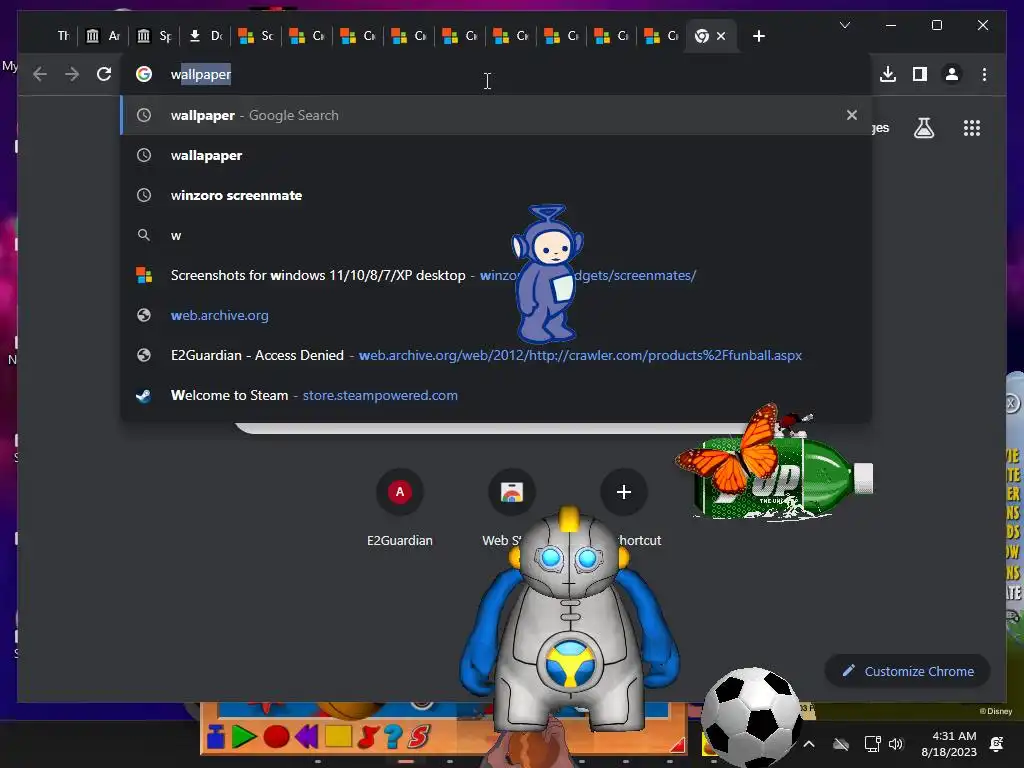This screenshot has width=1024, height=768.
Task: Open the web.archive.org suggestion
Action: [x=496, y=315]
